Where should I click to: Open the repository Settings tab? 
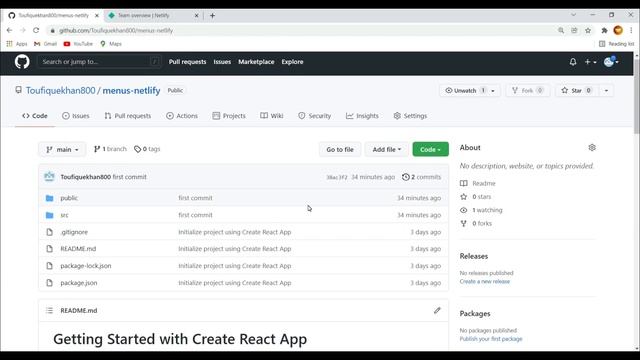(x=410, y=116)
